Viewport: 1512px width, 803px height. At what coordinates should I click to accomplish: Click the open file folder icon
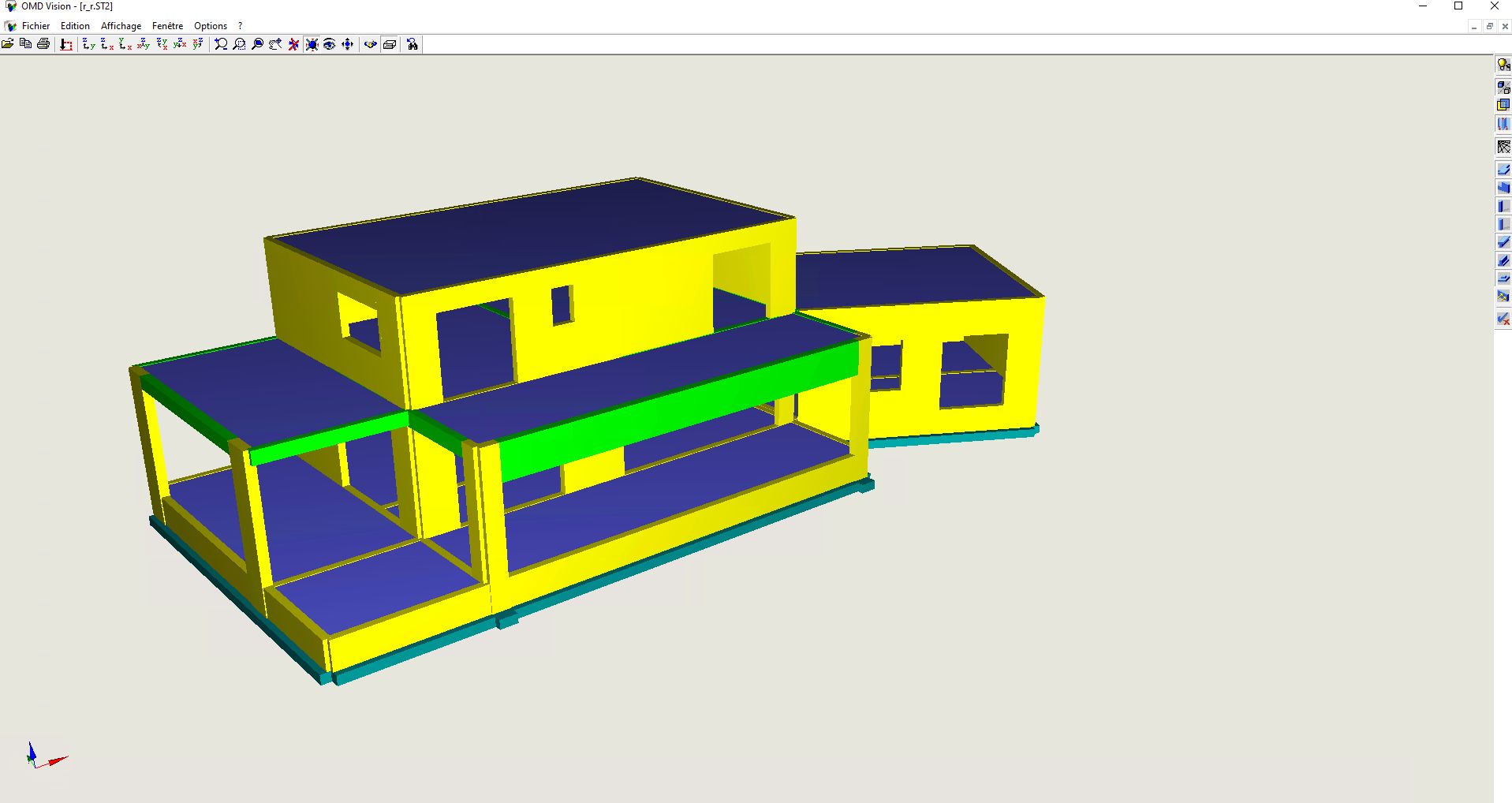tap(8, 44)
